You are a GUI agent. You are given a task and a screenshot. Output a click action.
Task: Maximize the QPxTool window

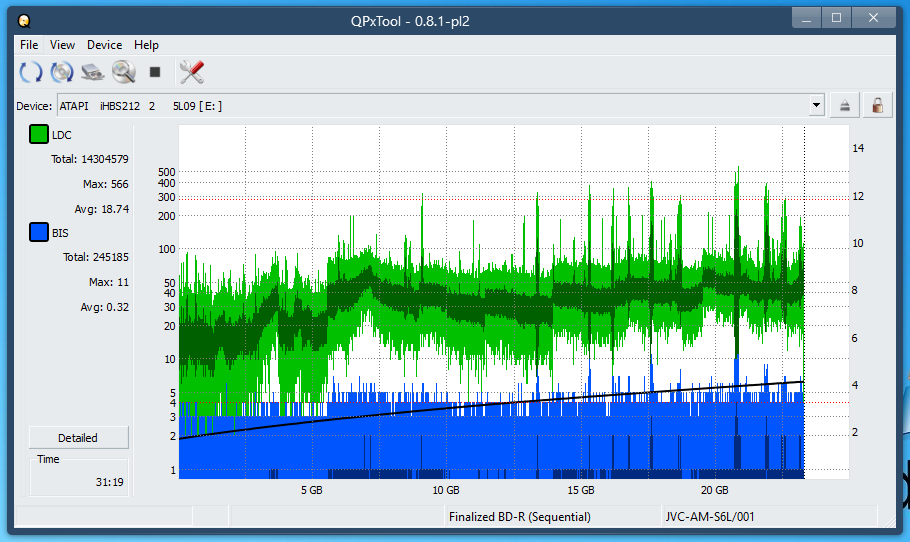pos(836,17)
